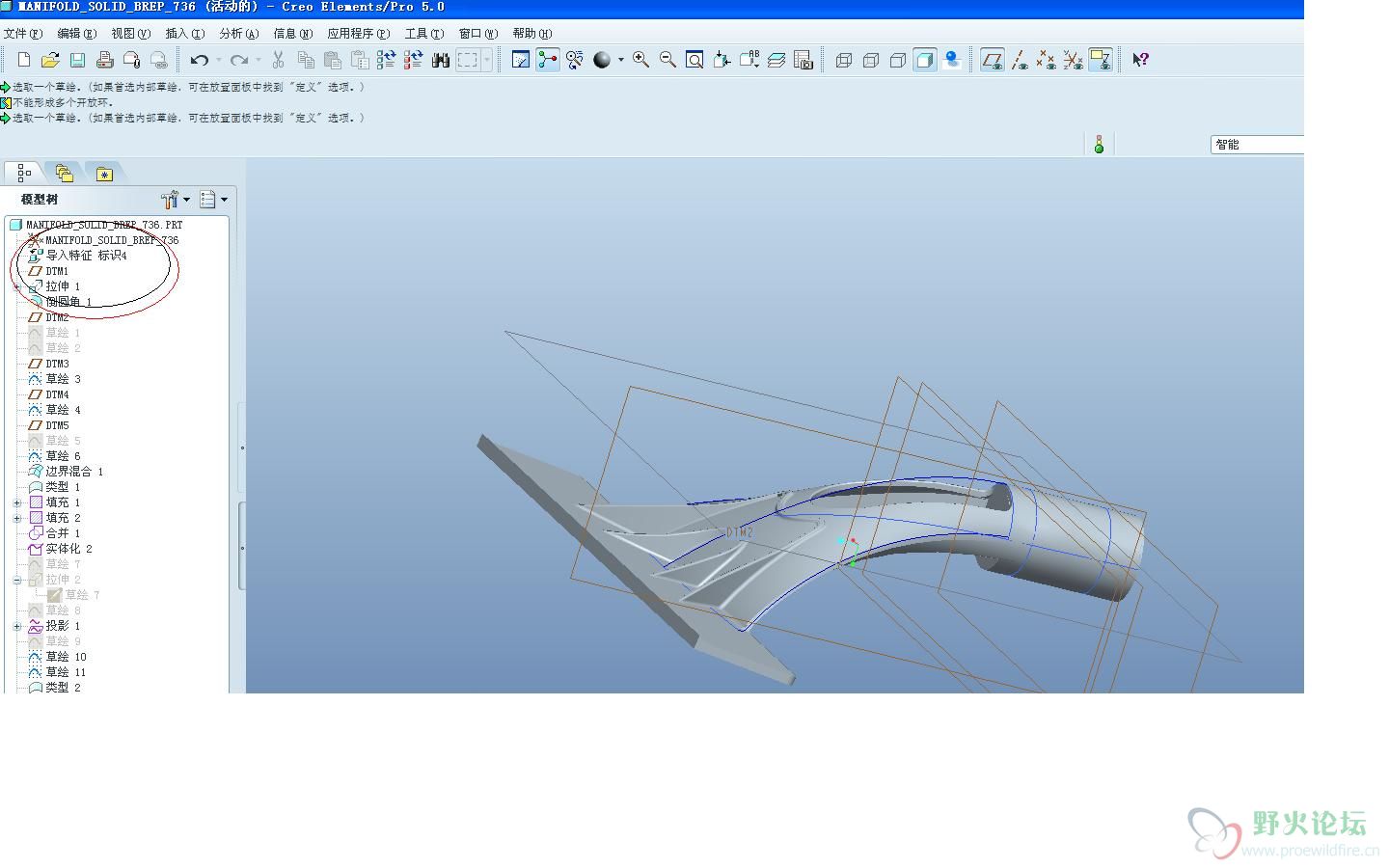Expand the 填充 1 feature node

pos(16,502)
